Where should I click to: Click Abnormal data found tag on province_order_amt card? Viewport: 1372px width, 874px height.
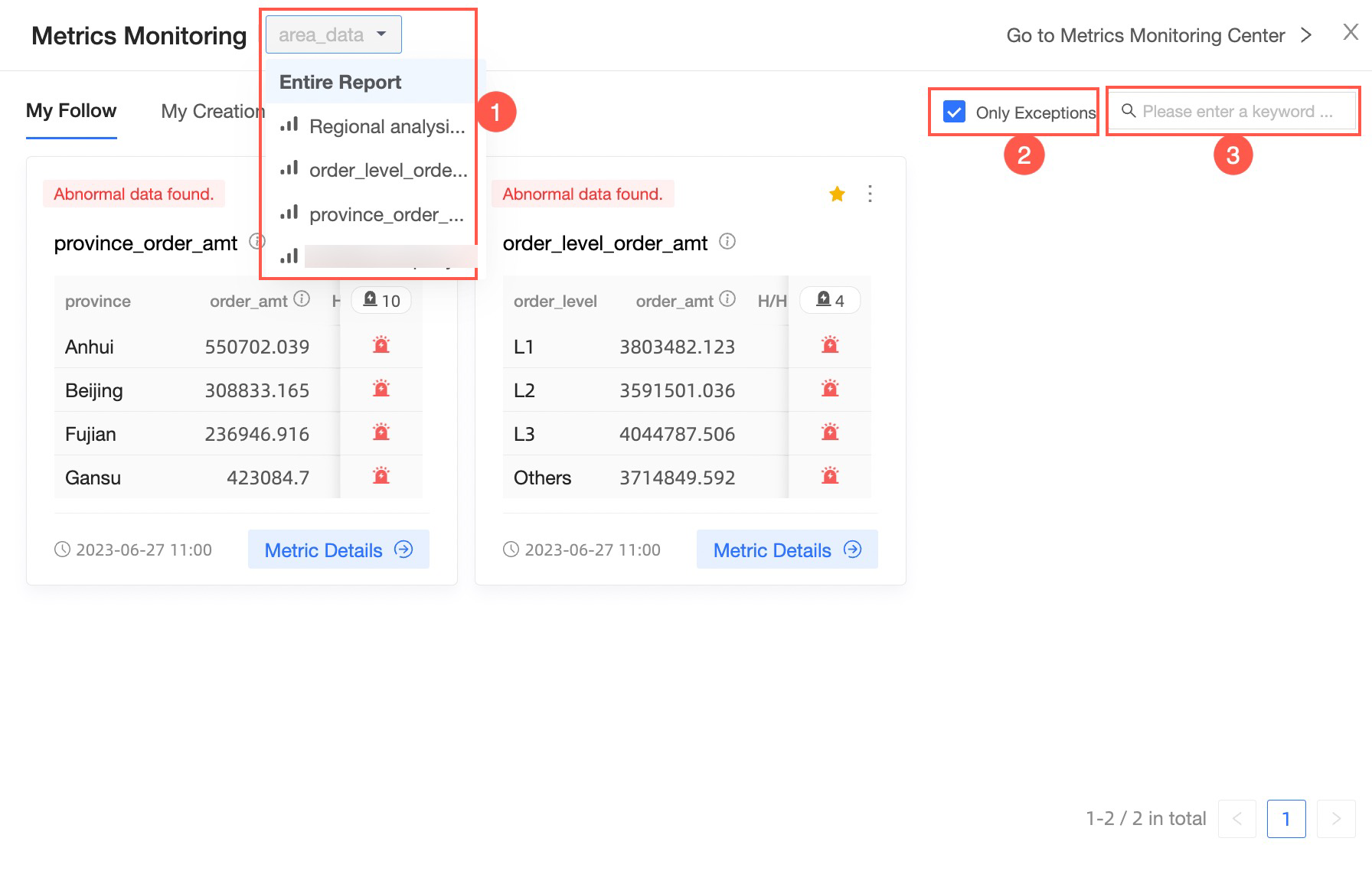[134, 194]
